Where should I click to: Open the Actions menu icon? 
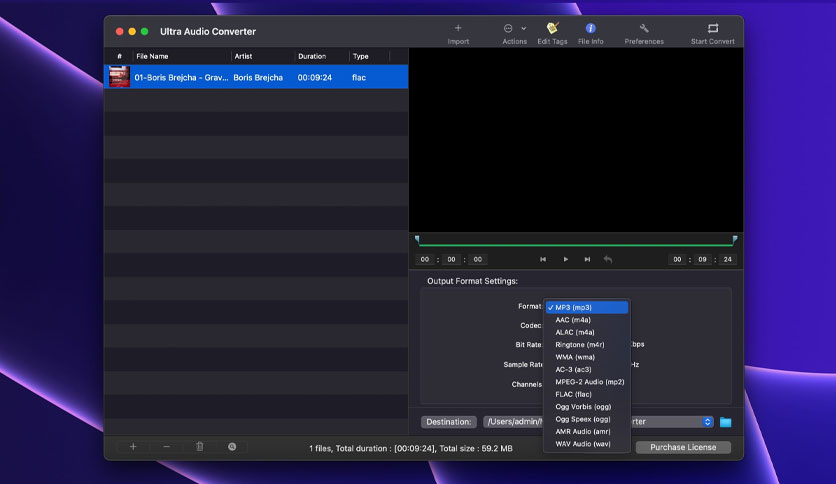[x=508, y=28]
